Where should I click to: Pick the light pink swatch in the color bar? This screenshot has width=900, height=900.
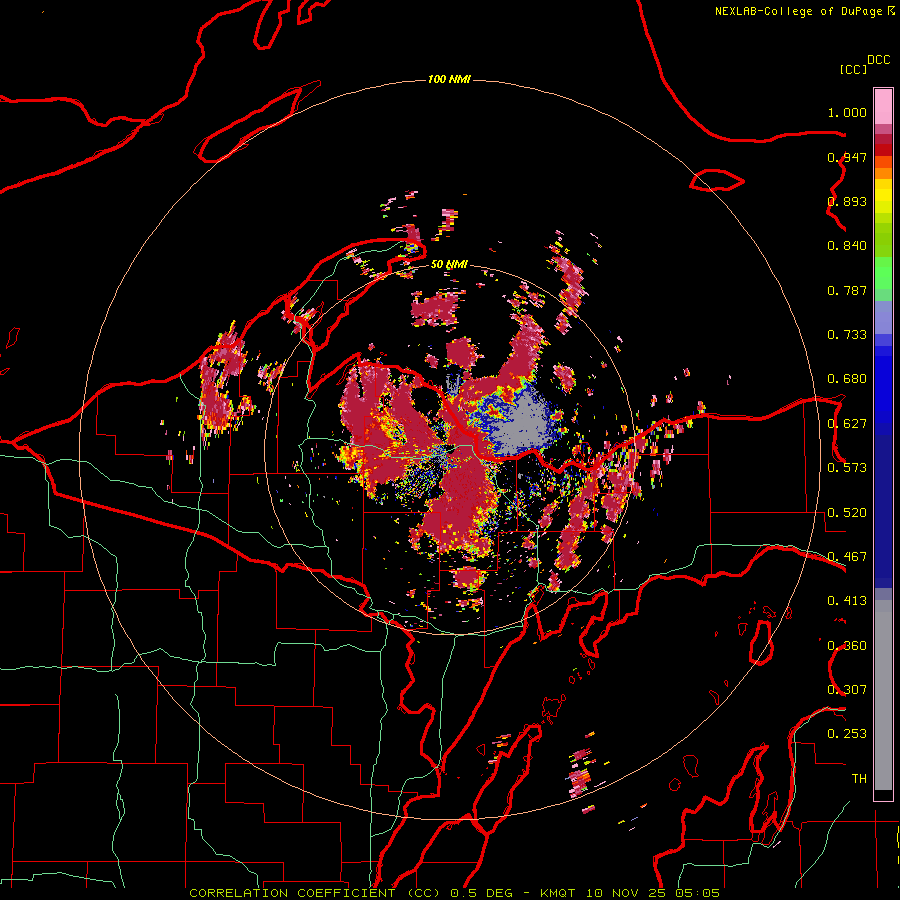point(883,106)
